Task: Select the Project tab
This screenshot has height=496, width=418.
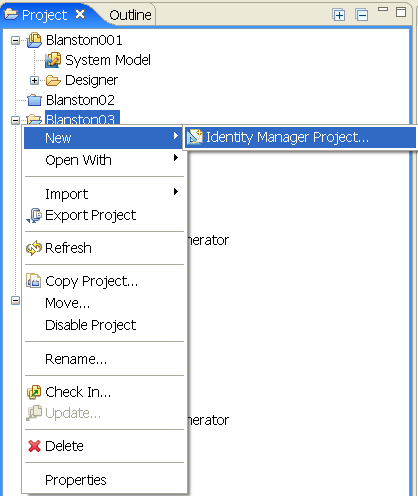Action: (44, 15)
